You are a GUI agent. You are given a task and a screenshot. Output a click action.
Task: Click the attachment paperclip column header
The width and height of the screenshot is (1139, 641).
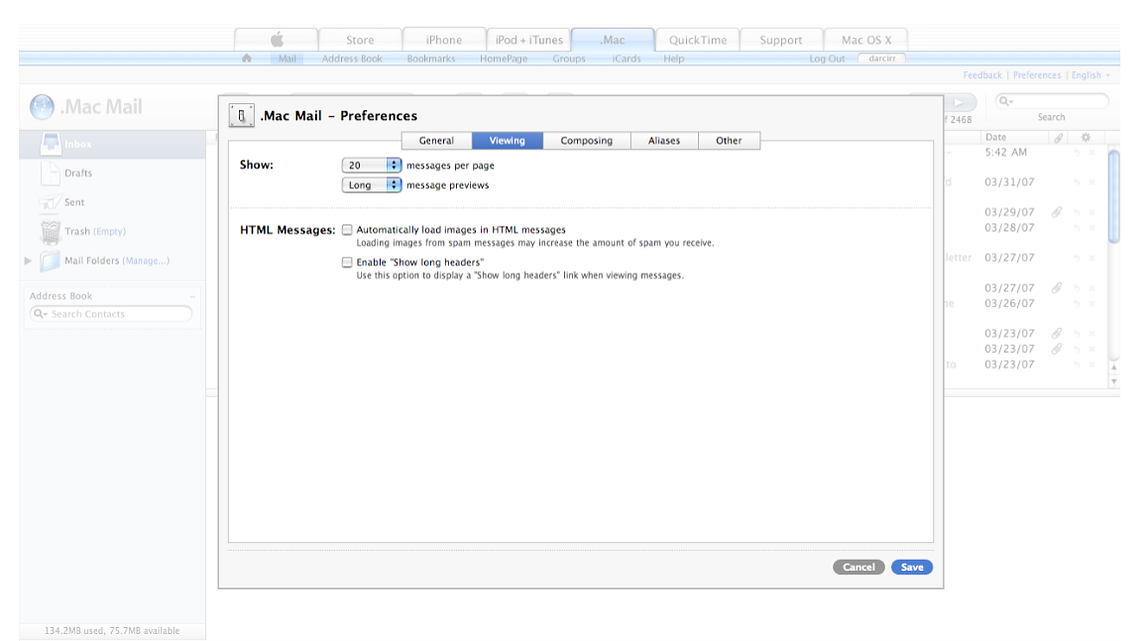[x=1058, y=137]
